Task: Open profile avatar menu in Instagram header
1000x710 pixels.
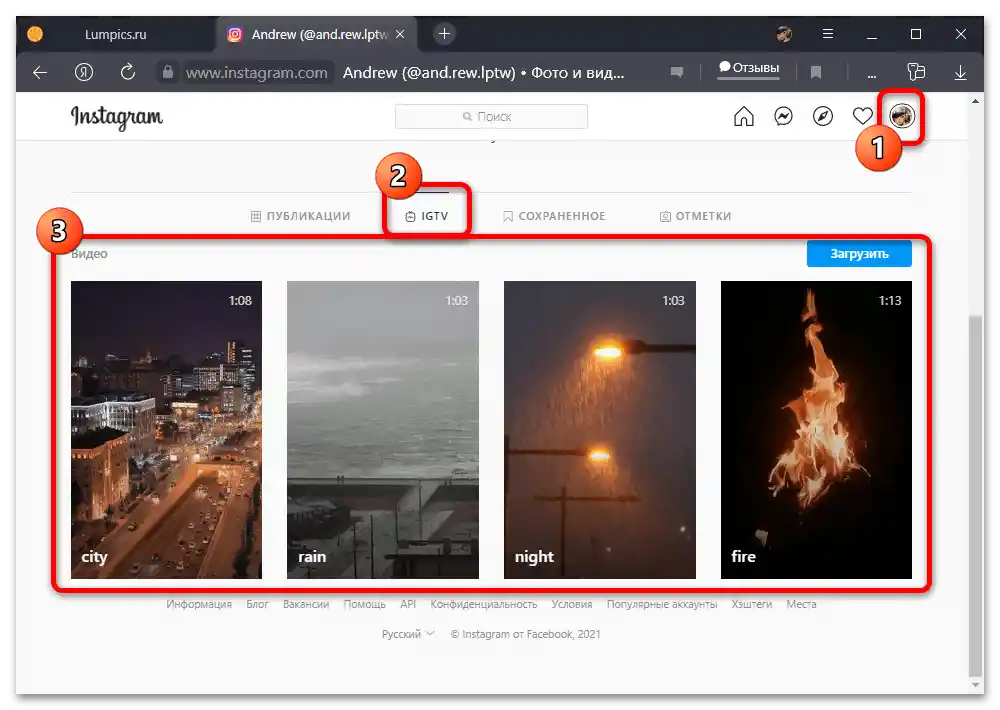Action: coord(902,116)
